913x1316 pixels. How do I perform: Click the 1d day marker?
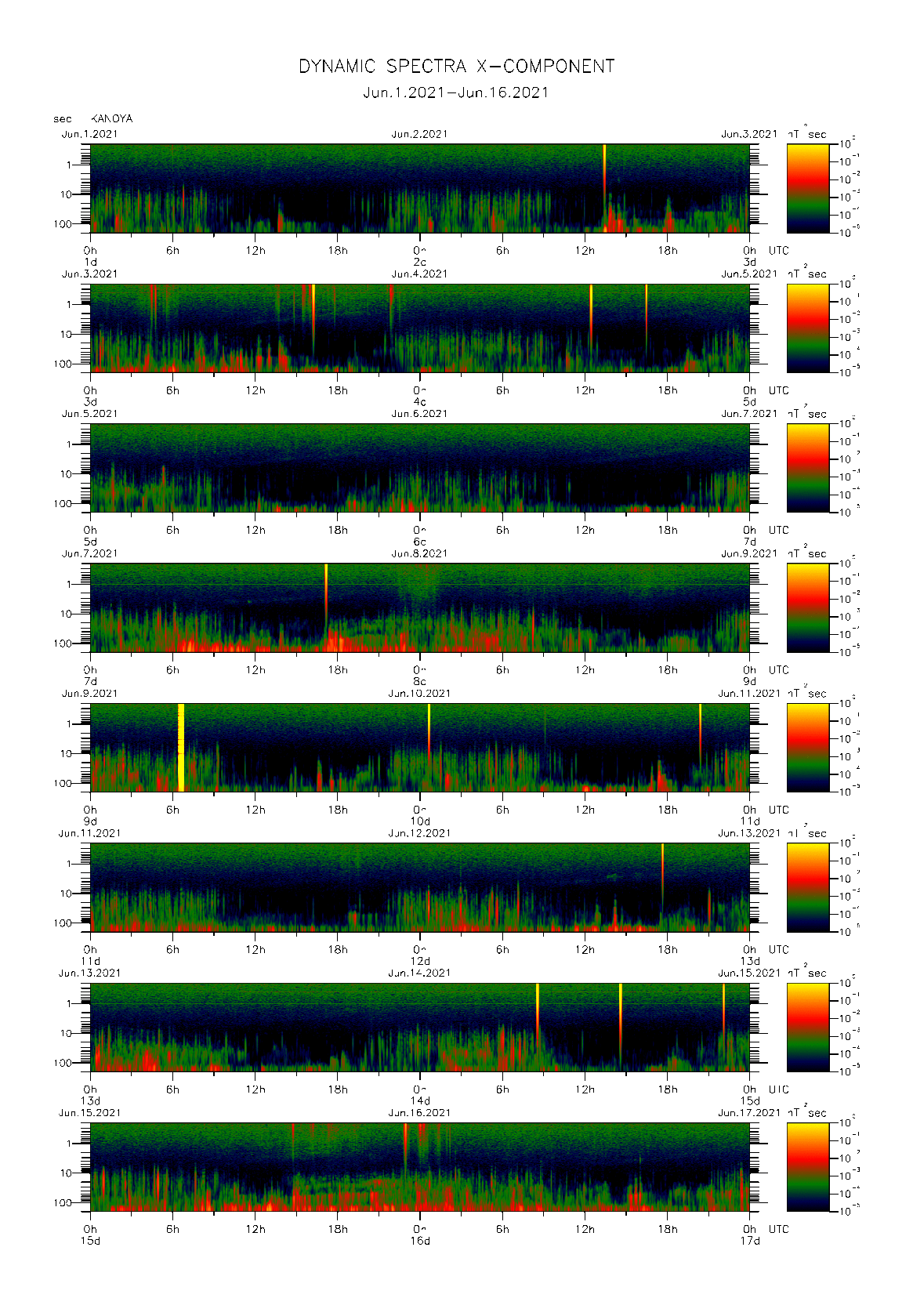[91, 262]
